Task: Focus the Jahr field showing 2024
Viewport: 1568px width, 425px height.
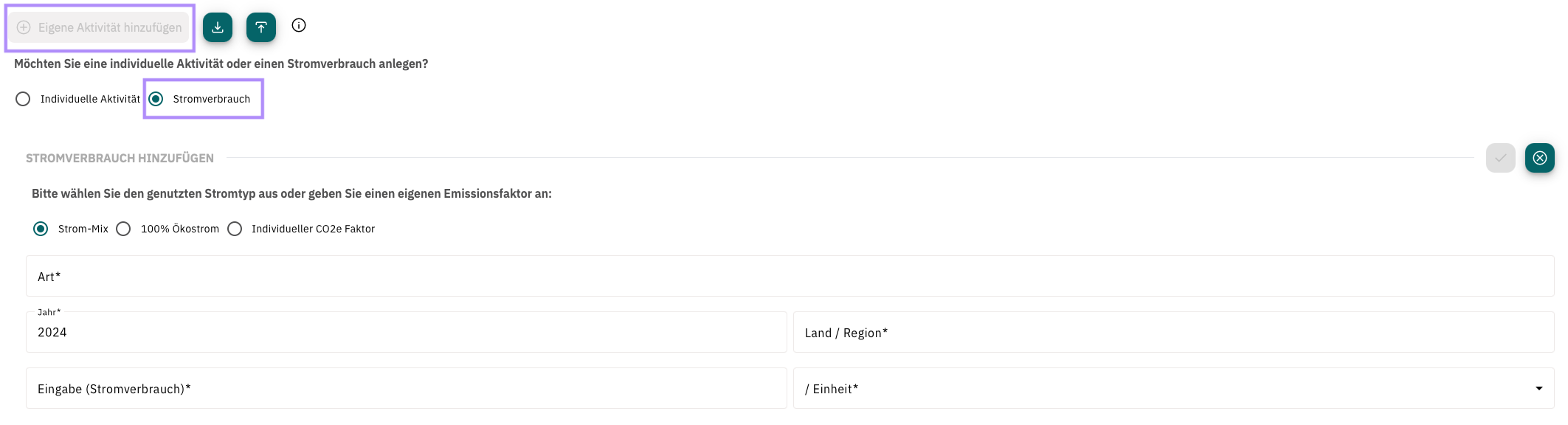Action: [407, 332]
